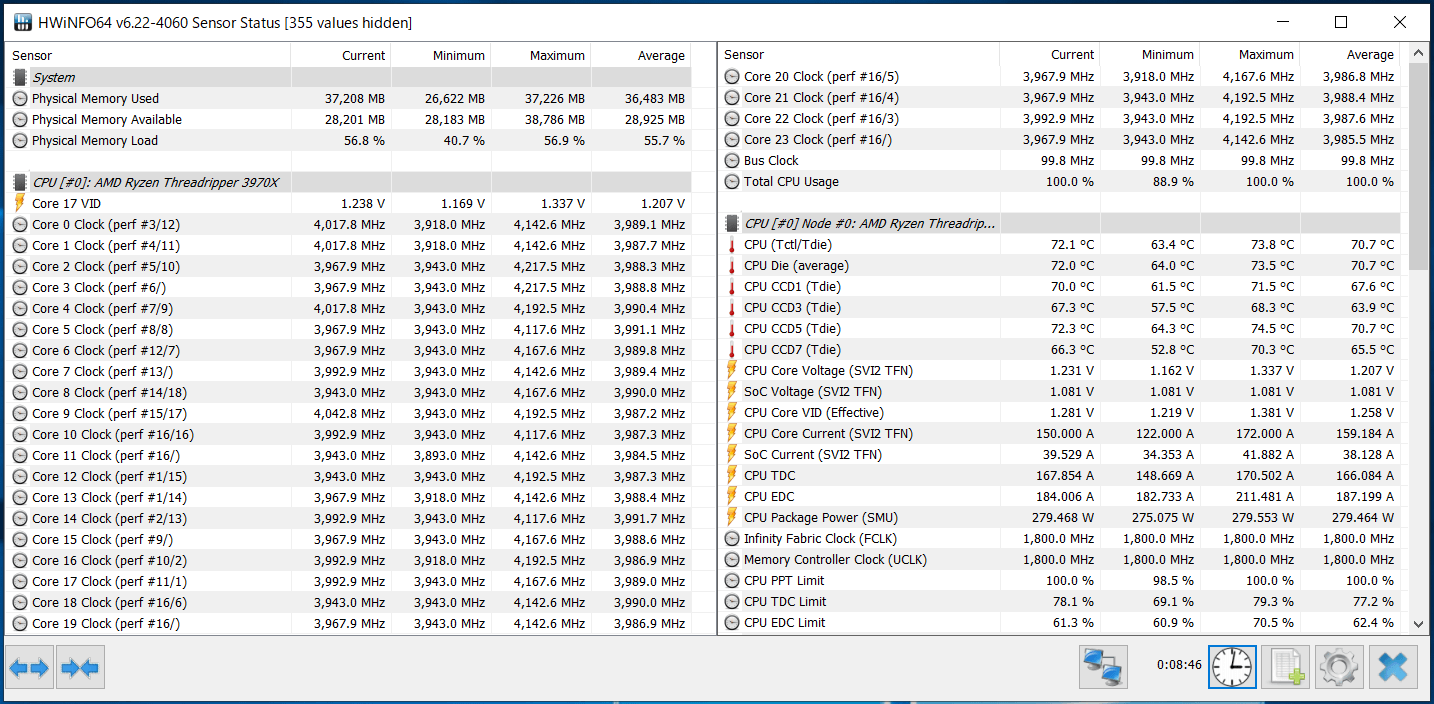1434x704 pixels.
Task: Click the 0:08:46 elapsed time text
Action: (x=1179, y=664)
